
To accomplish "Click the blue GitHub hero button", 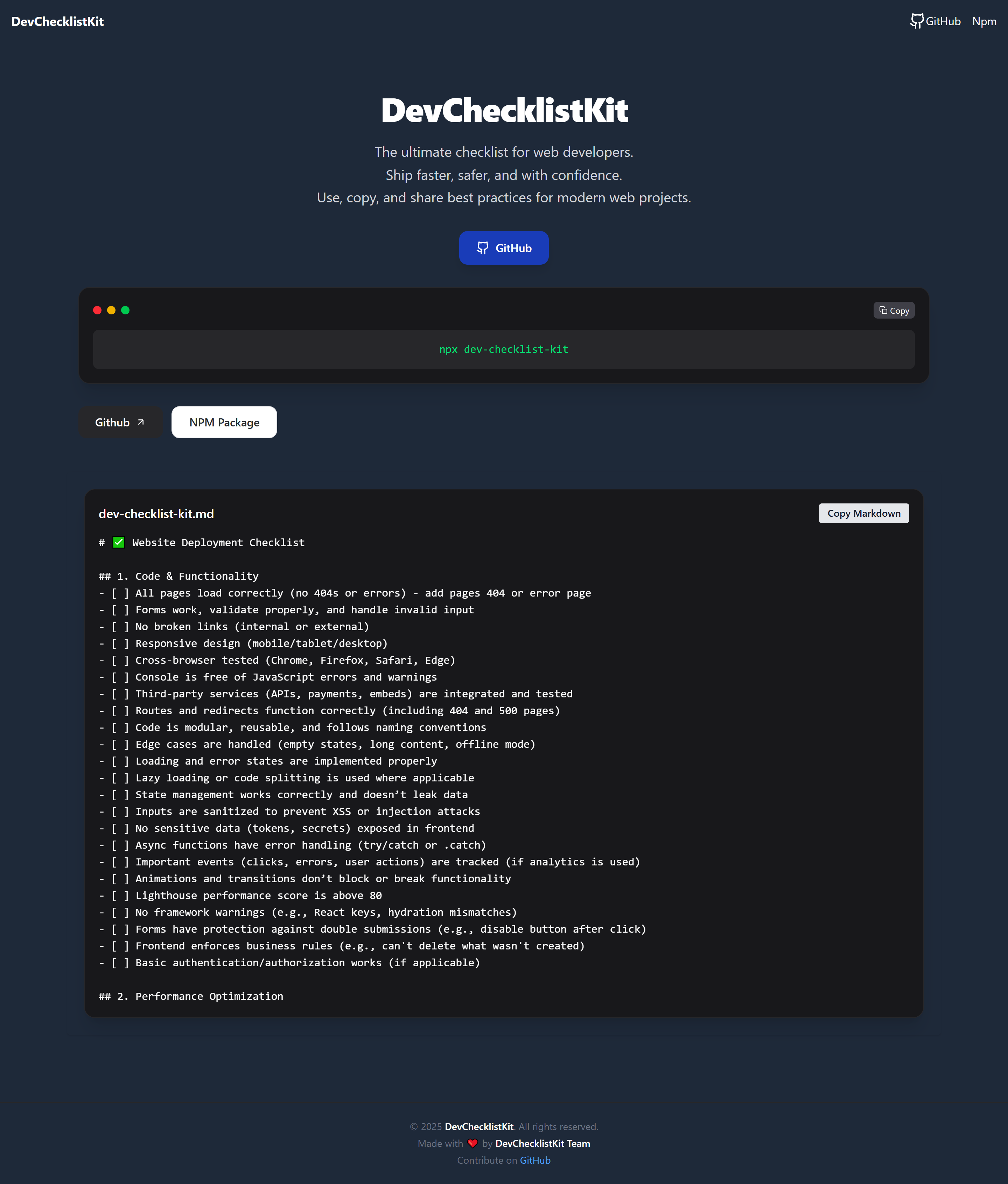I will [503, 248].
